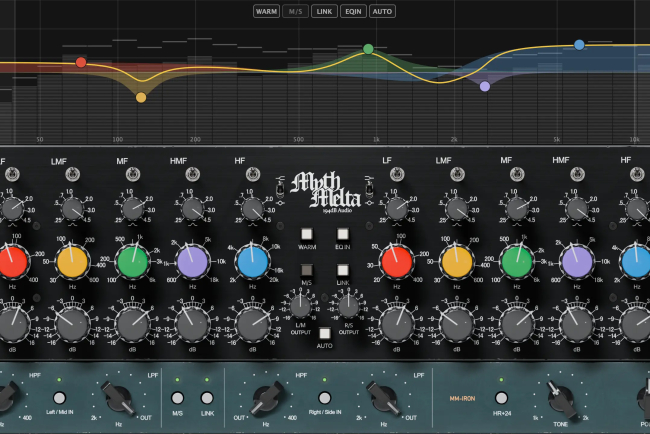This screenshot has height=434, width=650.
Task: Click the L/M channel LMF gain dB knob
Action: click(73, 325)
